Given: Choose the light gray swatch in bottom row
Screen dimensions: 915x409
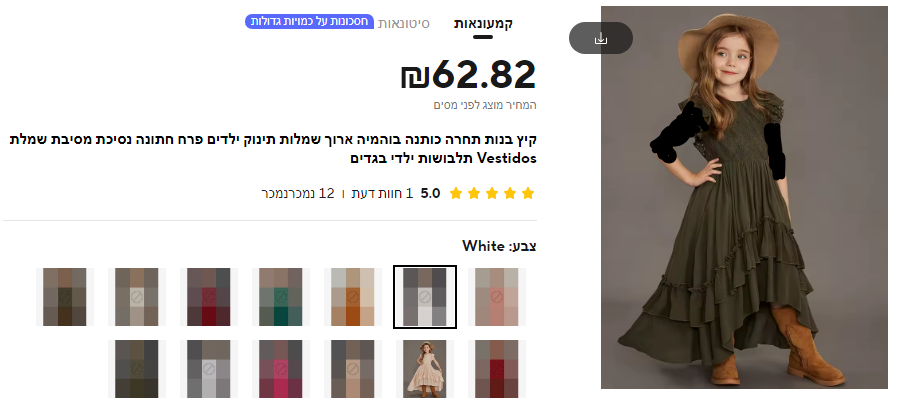Looking at the screenshot, I should [209, 369].
